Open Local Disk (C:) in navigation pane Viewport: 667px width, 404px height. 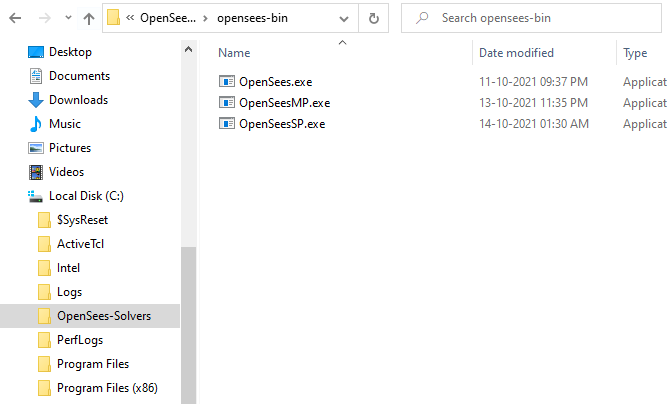86,196
